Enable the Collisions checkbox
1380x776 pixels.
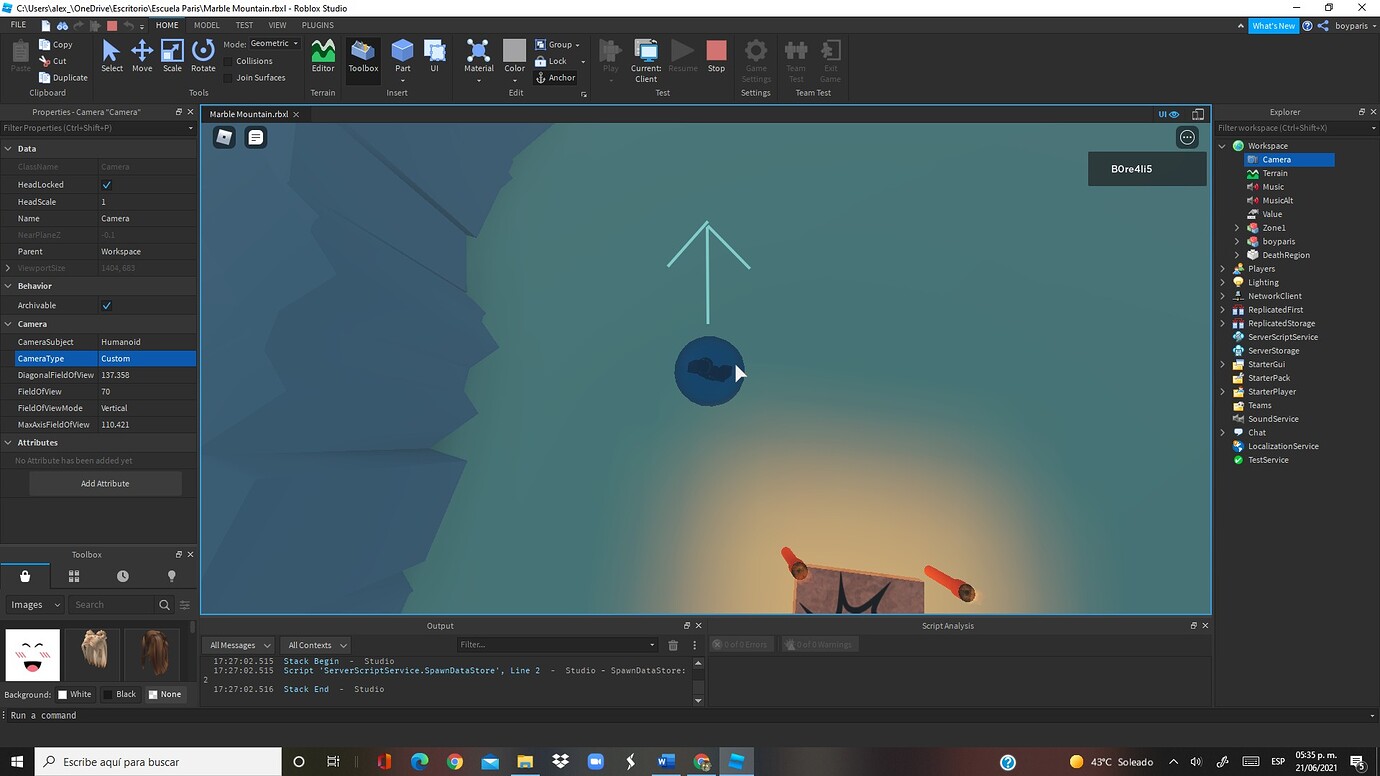[x=228, y=60]
